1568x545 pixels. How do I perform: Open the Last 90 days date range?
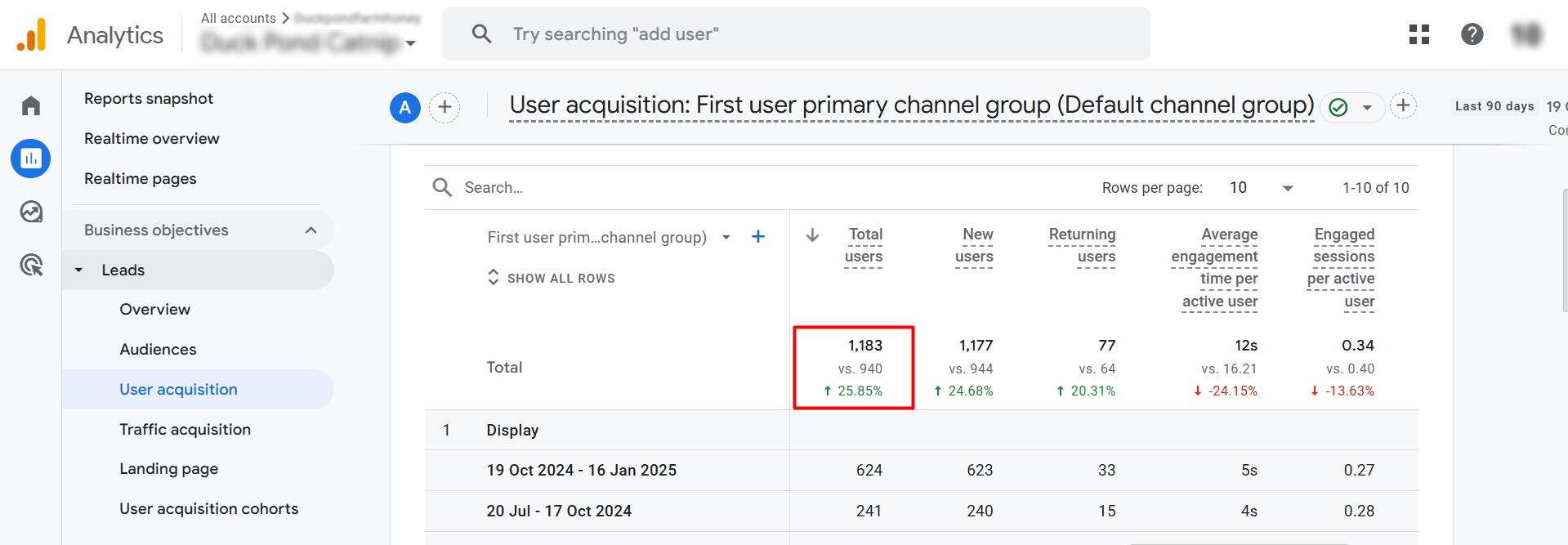tap(1494, 106)
